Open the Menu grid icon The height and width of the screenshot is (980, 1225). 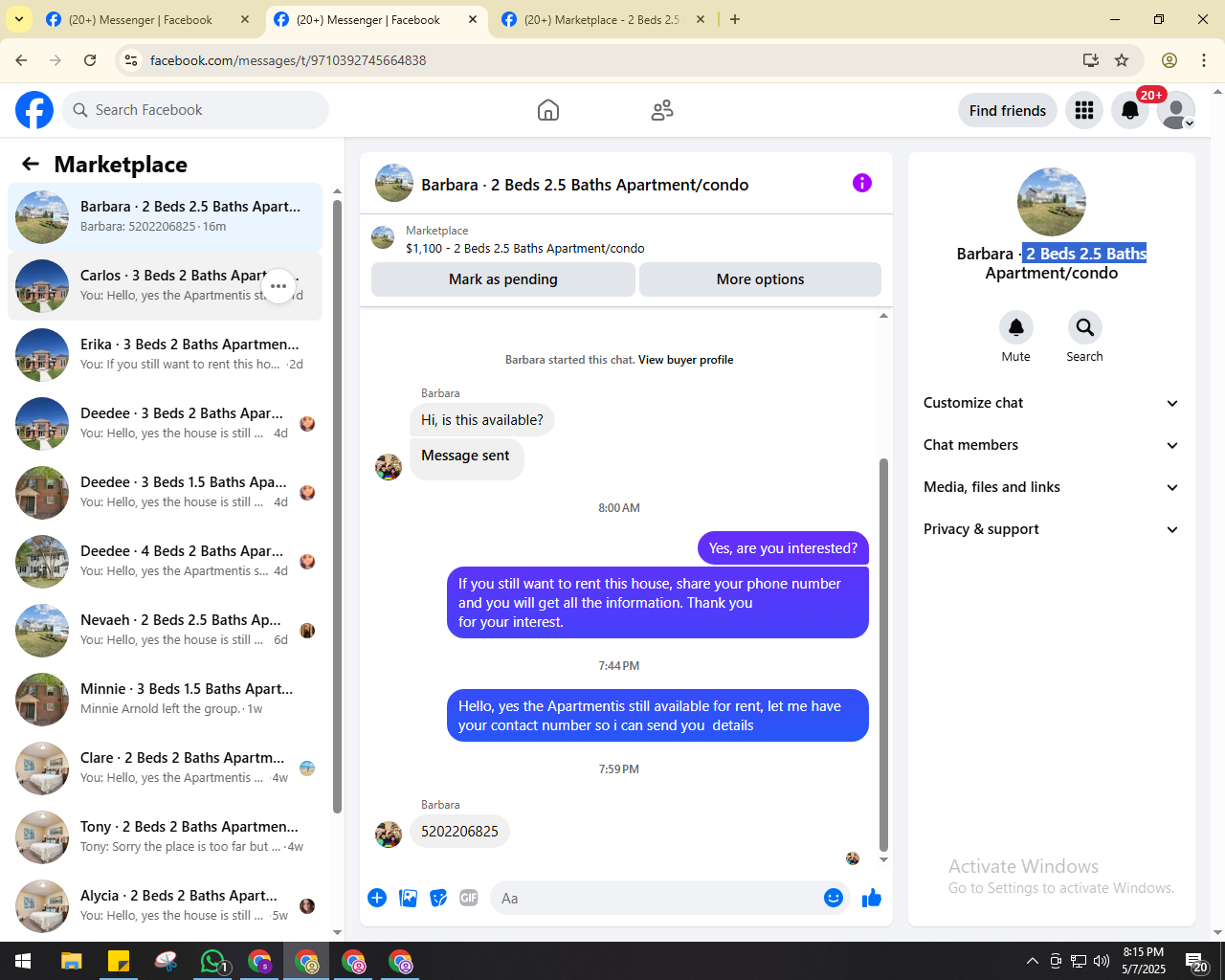tap(1084, 110)
